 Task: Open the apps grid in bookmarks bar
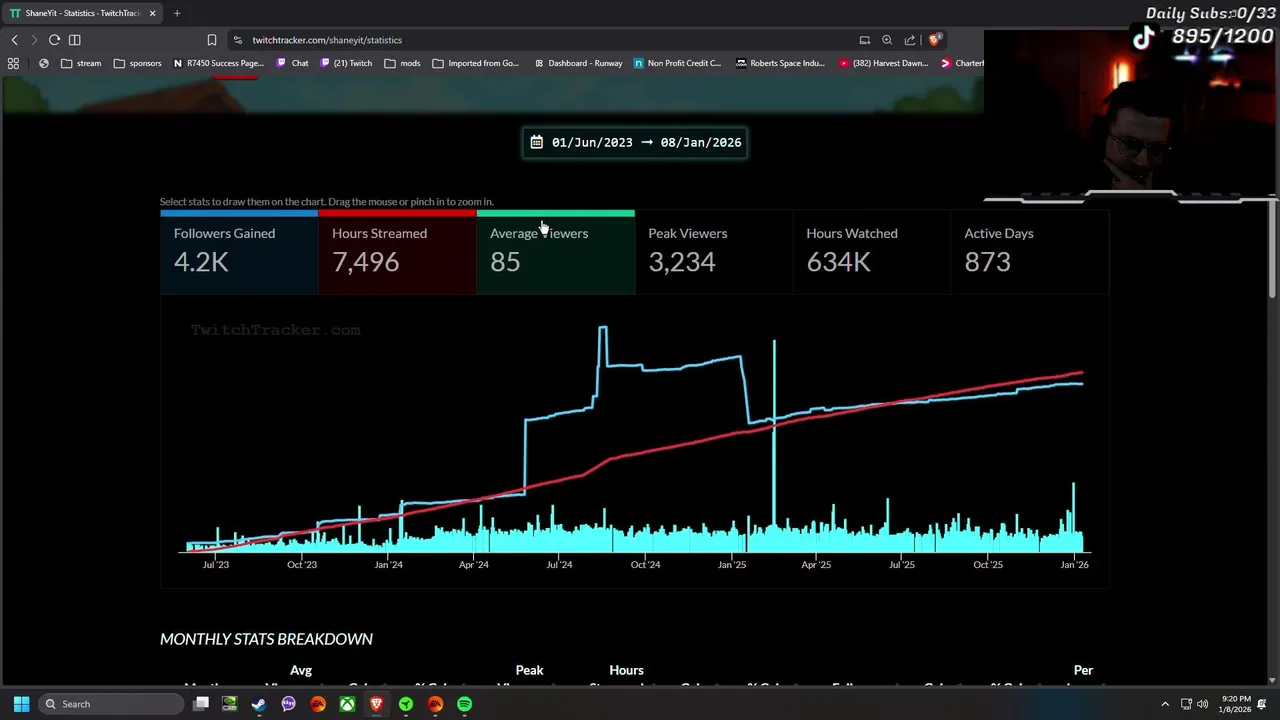point(13,63)
